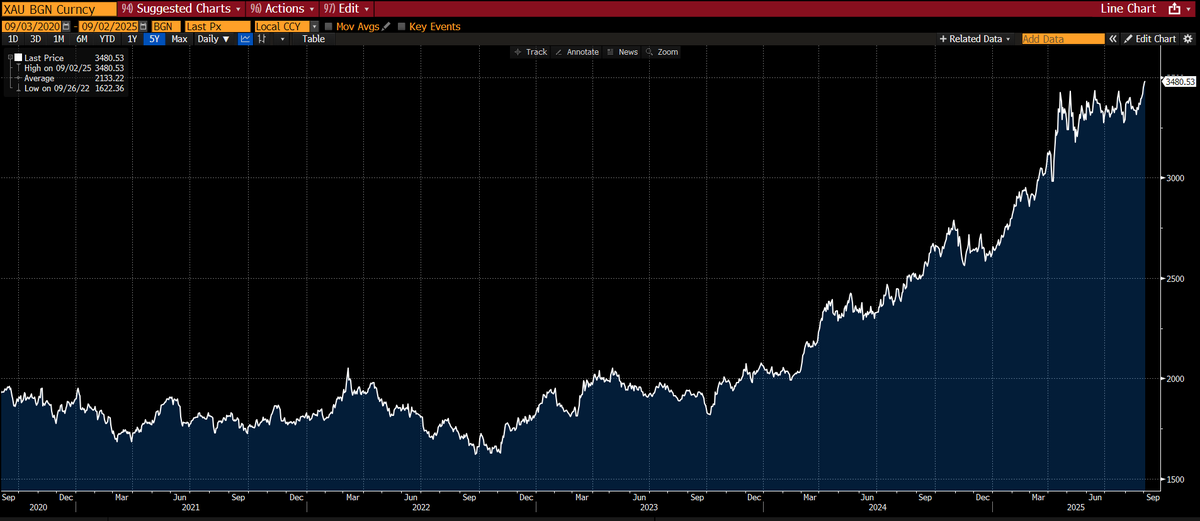Click the Low on 09/26/22 legend row
Viewport: 1200px width, 521px height.
coord(72,88)
